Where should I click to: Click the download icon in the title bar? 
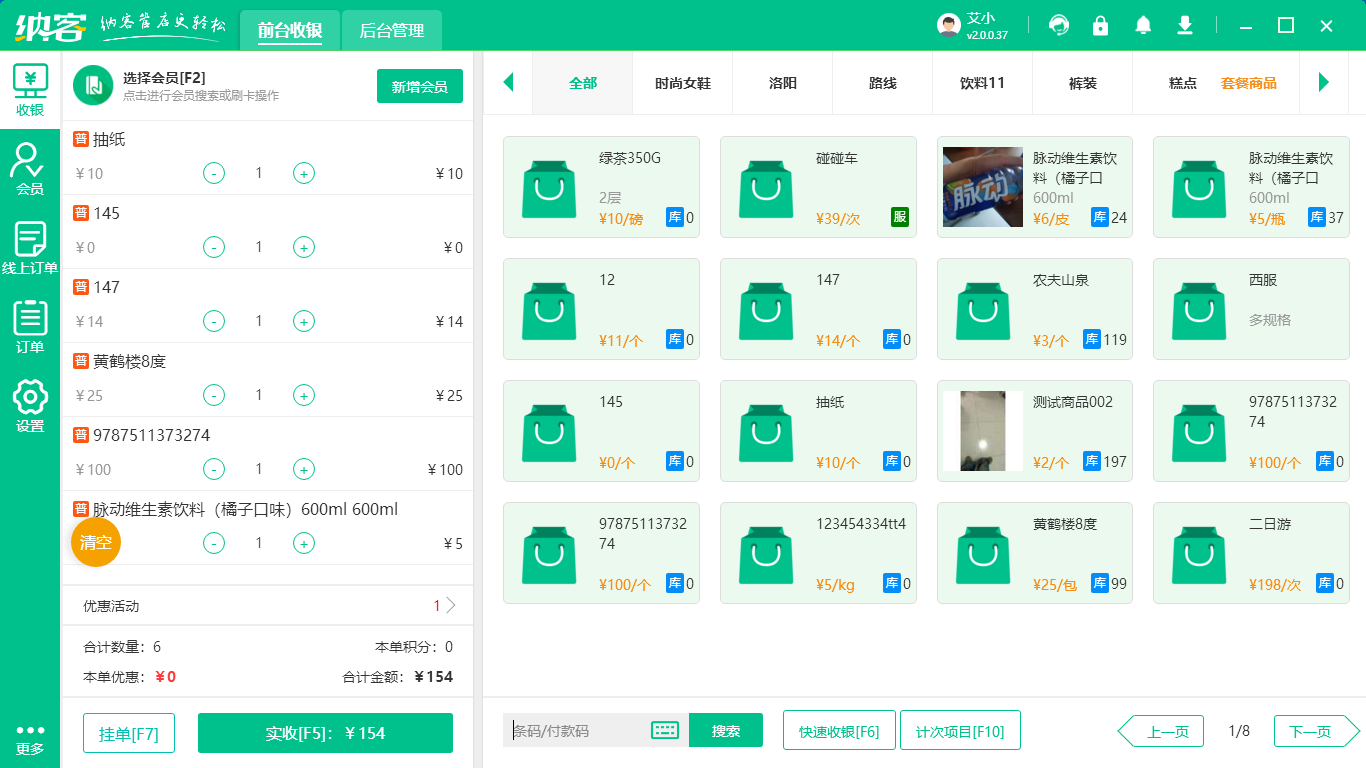coord(1184,24)
